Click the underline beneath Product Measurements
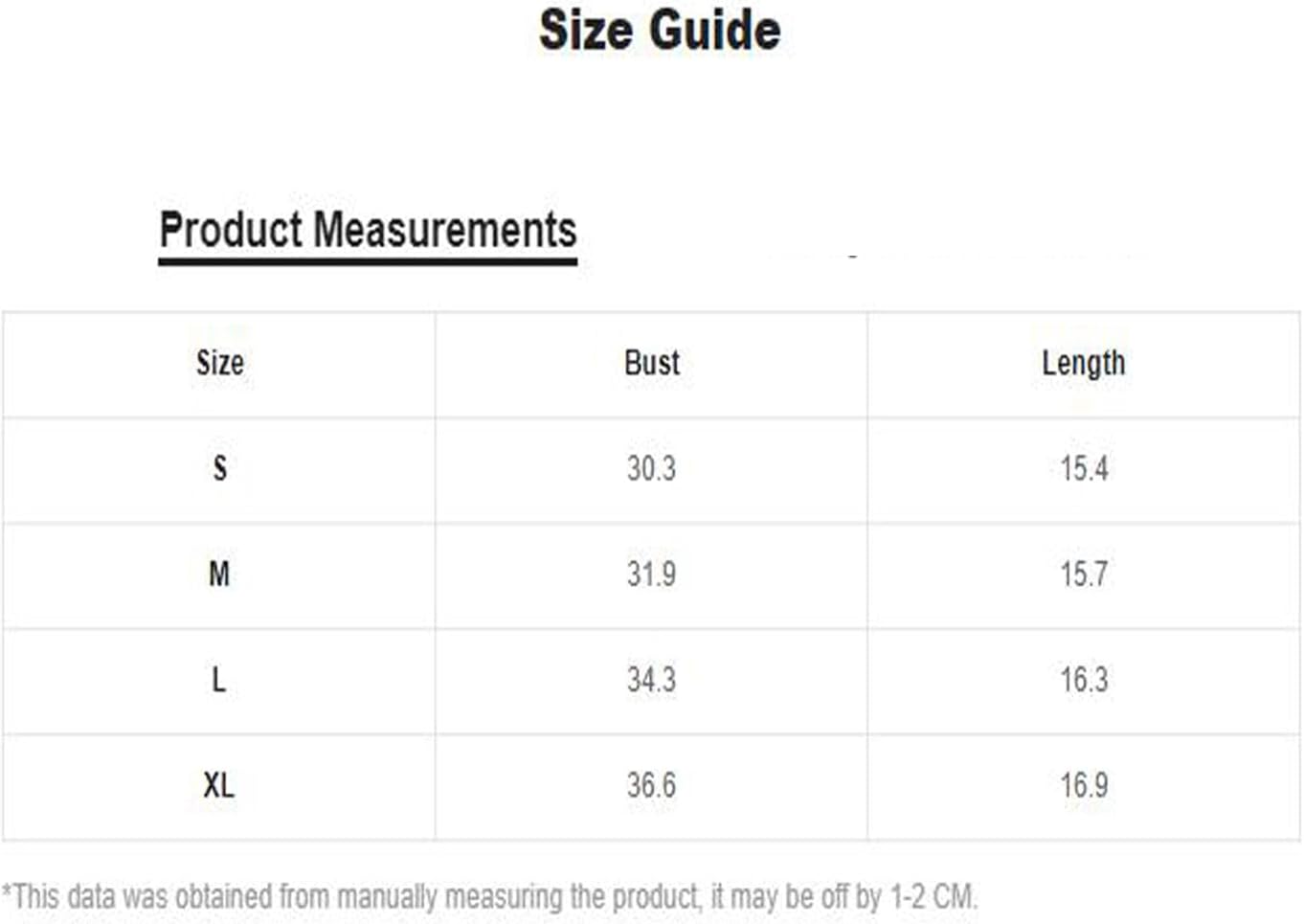 point(368,260)
